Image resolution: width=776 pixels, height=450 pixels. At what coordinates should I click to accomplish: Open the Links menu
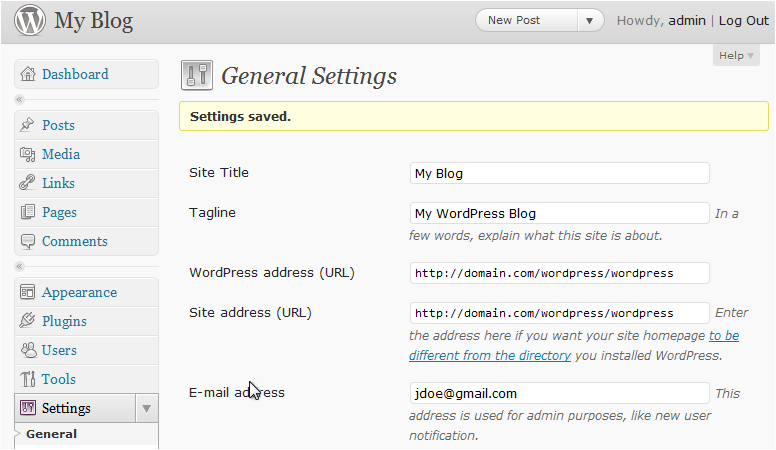[58, 183]
